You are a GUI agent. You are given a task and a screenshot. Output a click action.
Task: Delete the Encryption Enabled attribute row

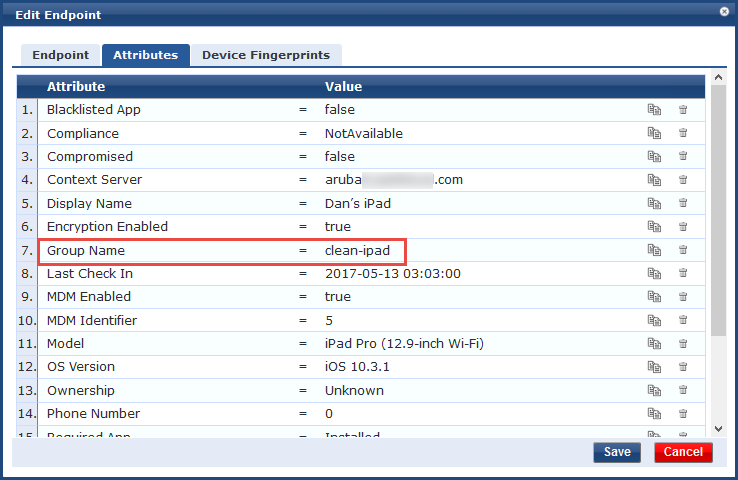[x=683, y=226]
